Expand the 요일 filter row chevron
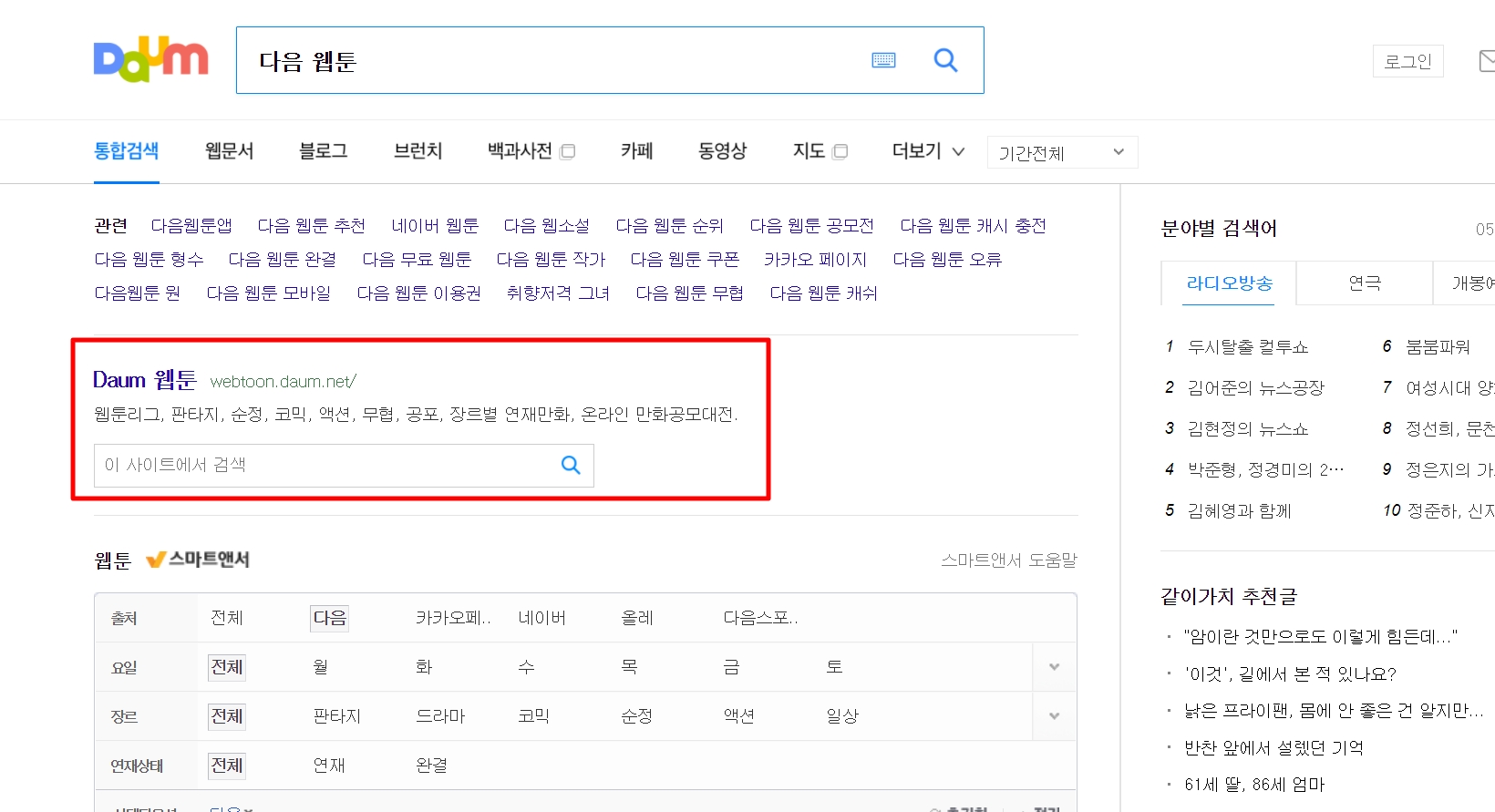 (1054, 667)
